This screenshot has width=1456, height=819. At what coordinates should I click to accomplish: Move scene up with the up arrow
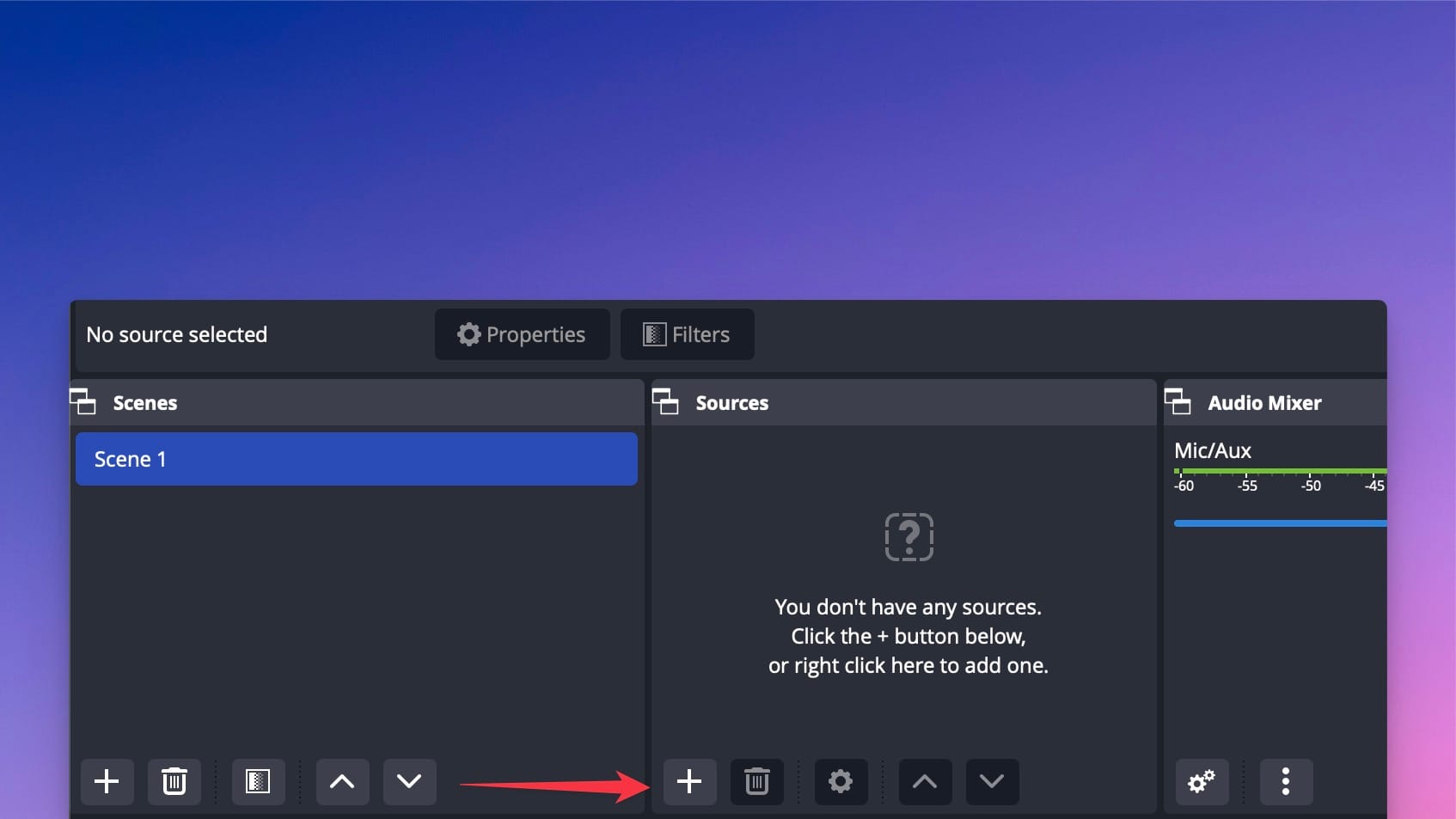[x=342, y=782]
